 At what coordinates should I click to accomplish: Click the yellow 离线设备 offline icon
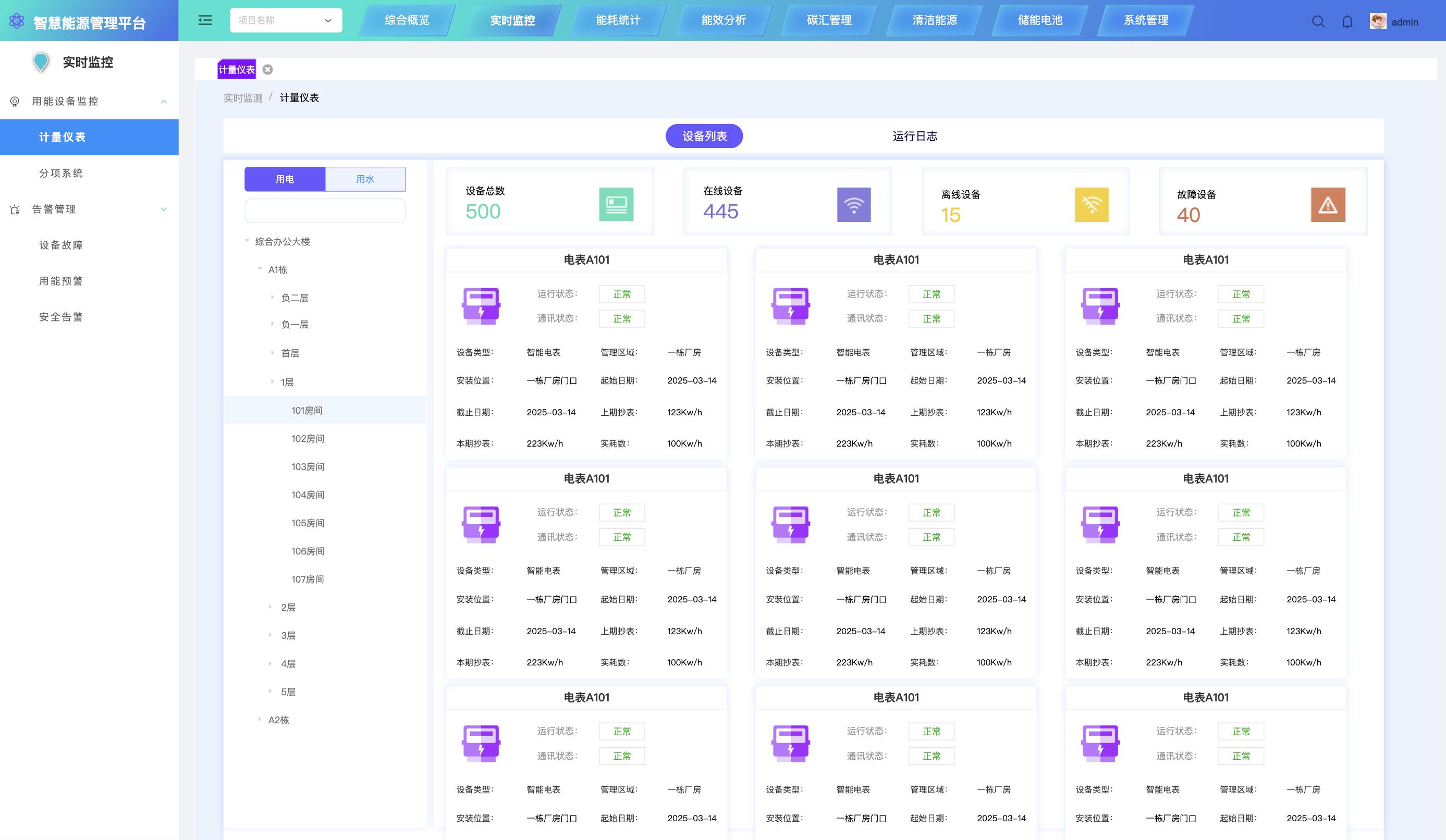pos(1092,204)
